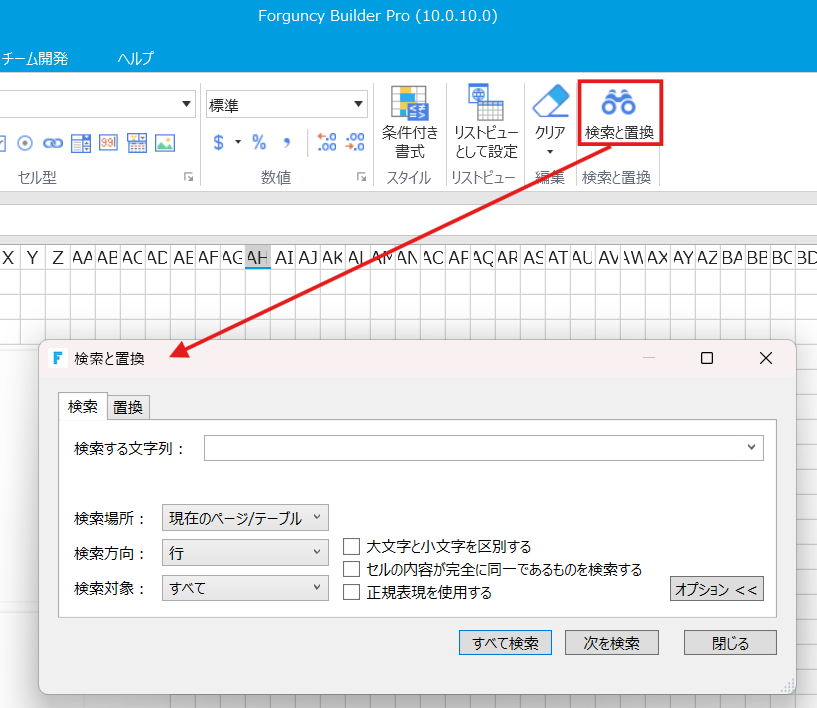Open the cell type combo box
Screen dimensions: 817x708
(x=97, y=104)
